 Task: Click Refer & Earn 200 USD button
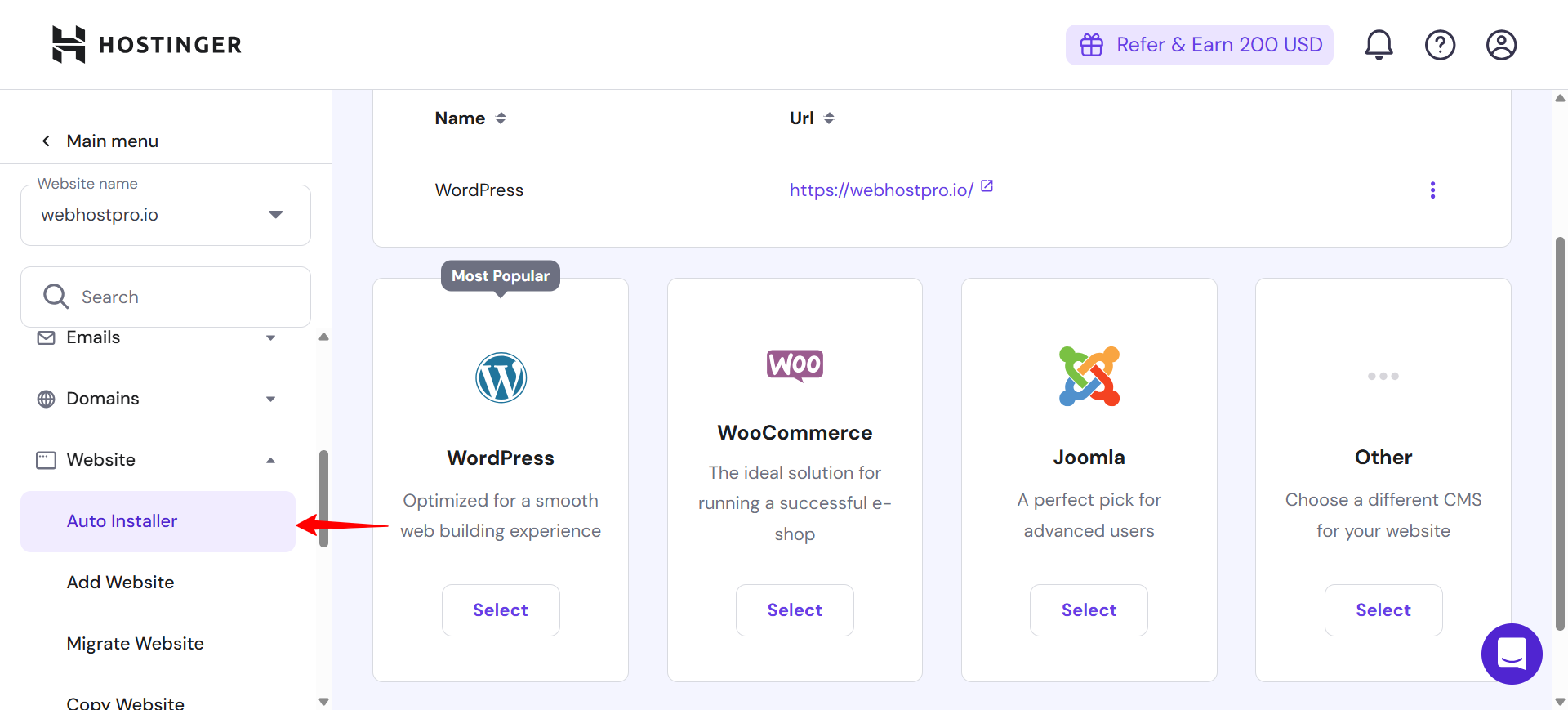click(x=1199, y=45)
